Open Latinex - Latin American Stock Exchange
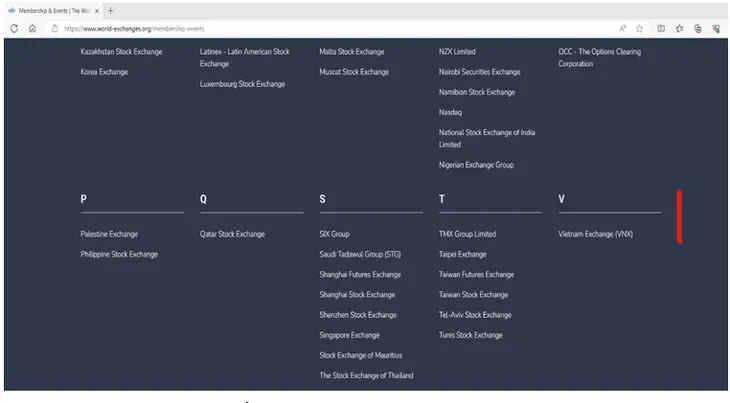The width and height of the screenshot is (730, 403). point(245,58)
